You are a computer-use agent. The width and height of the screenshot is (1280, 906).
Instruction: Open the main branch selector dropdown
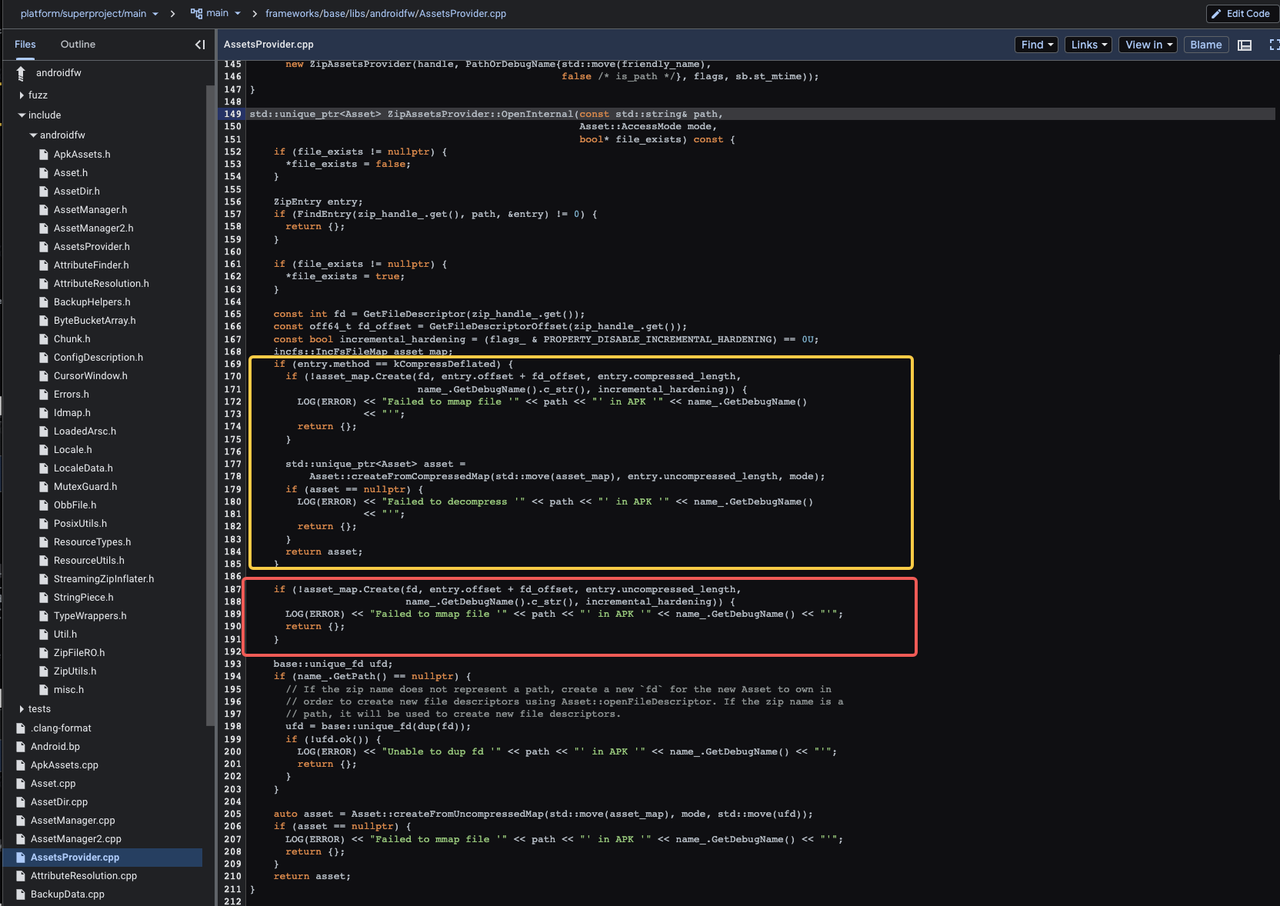217,14
